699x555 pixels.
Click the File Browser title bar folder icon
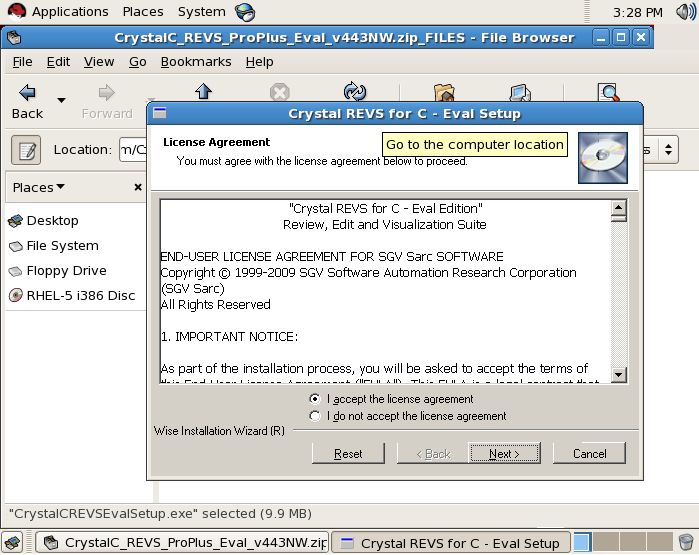(14, 37)
